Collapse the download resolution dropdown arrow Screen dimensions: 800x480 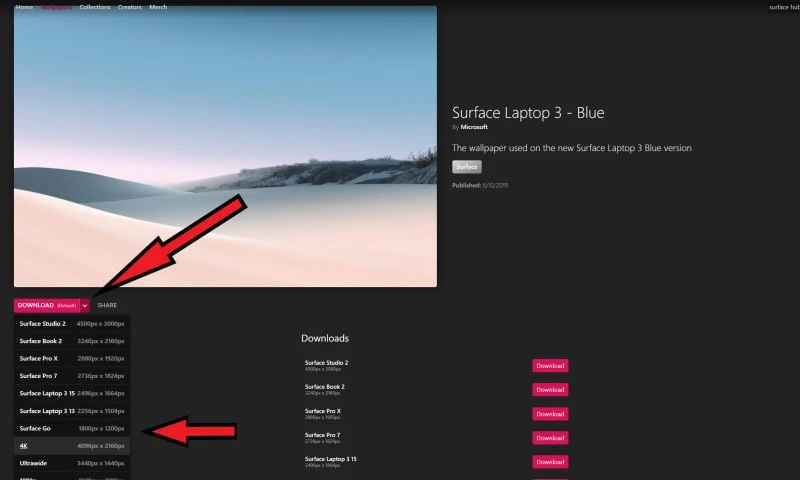click(85, 305)
